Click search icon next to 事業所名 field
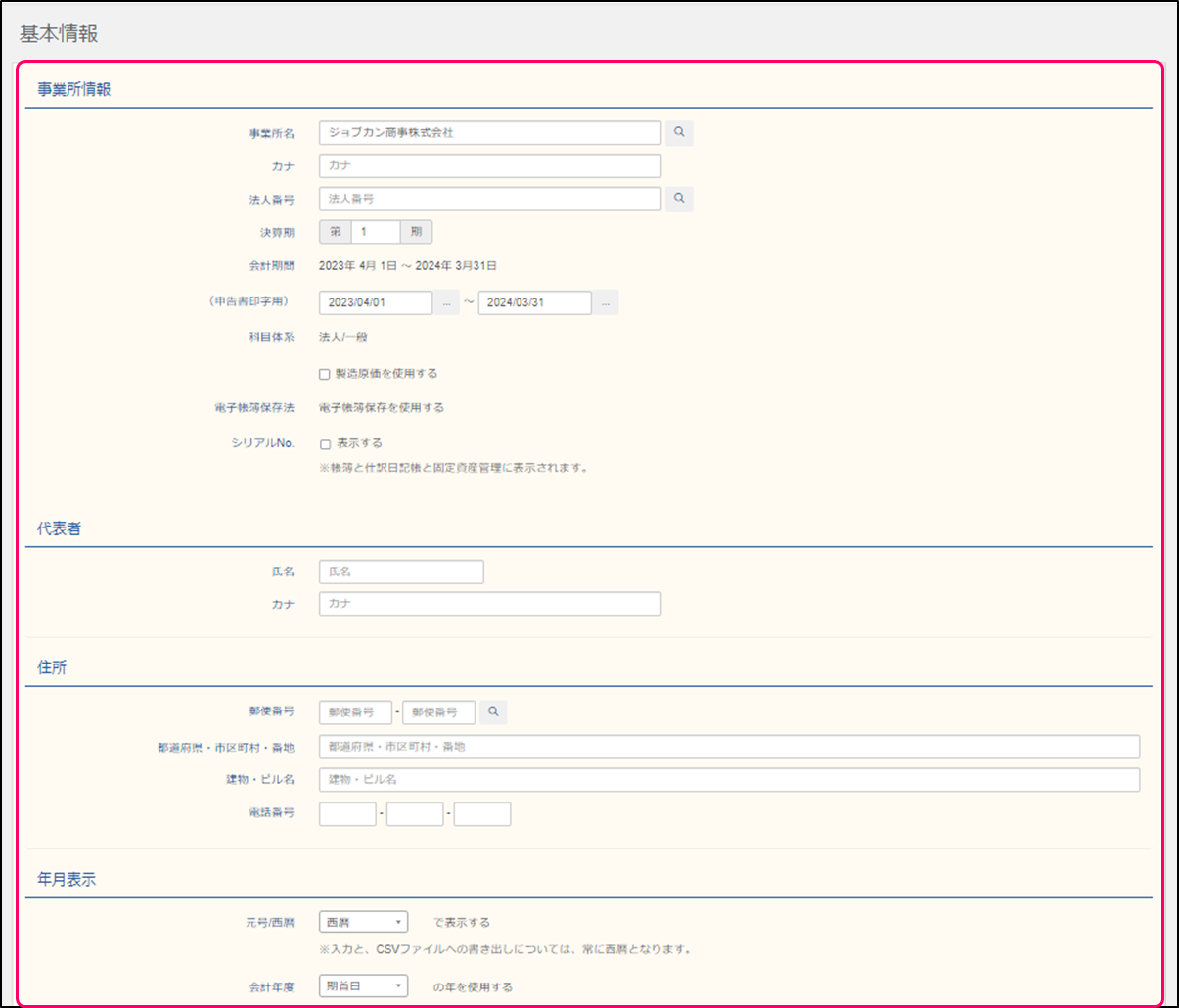Viewport: 1179px width, 1008px height. click(x=679, y=133)
